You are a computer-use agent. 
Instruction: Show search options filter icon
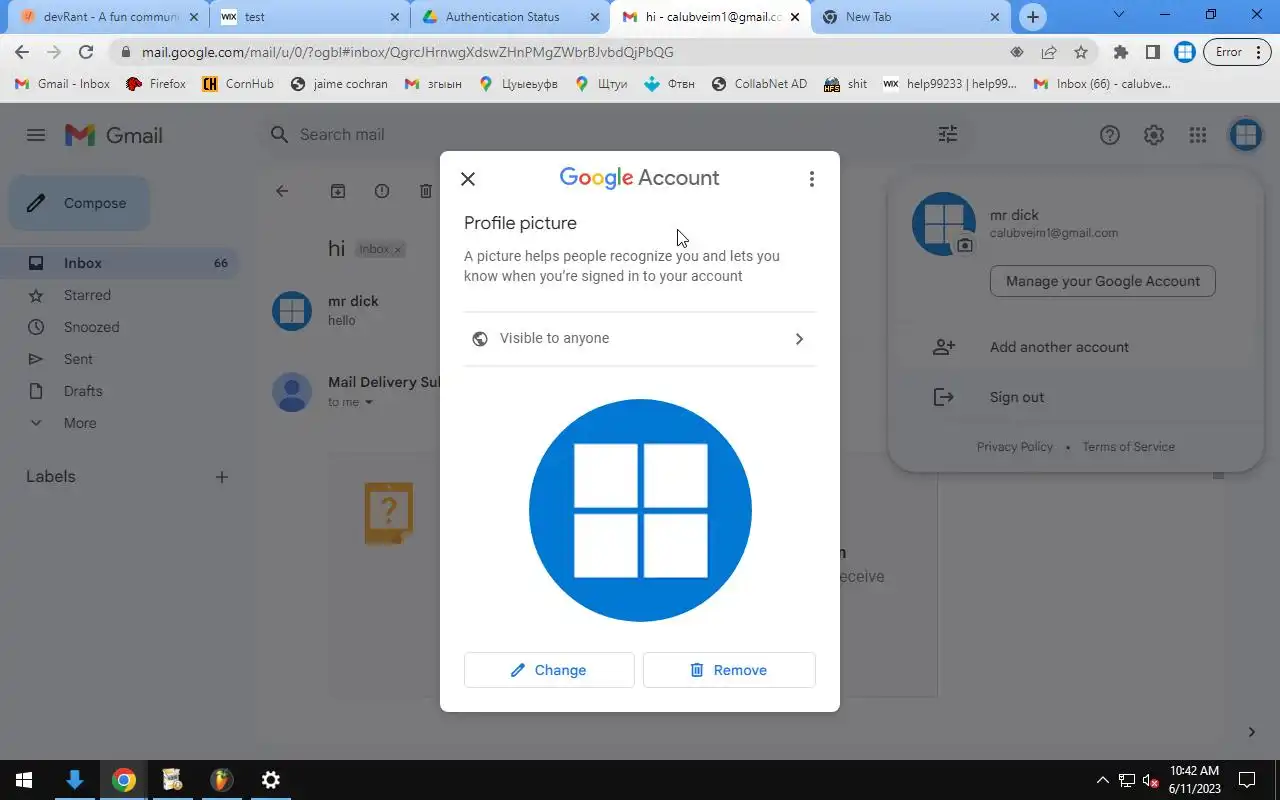pyautogui.click(x=947, y=134)
